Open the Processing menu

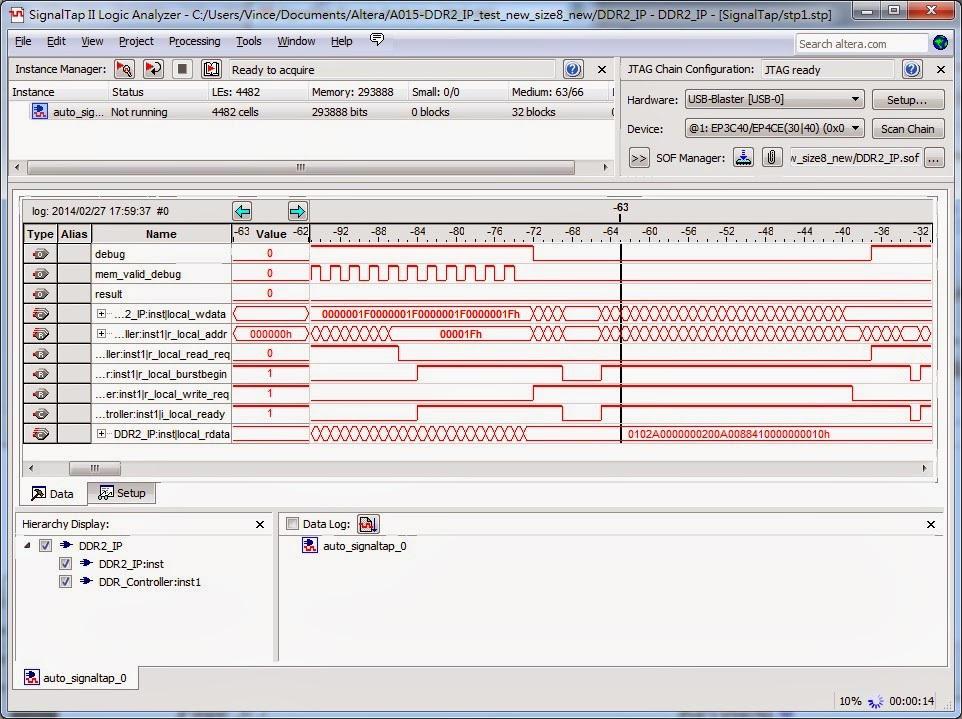click(x=194, y=41)
